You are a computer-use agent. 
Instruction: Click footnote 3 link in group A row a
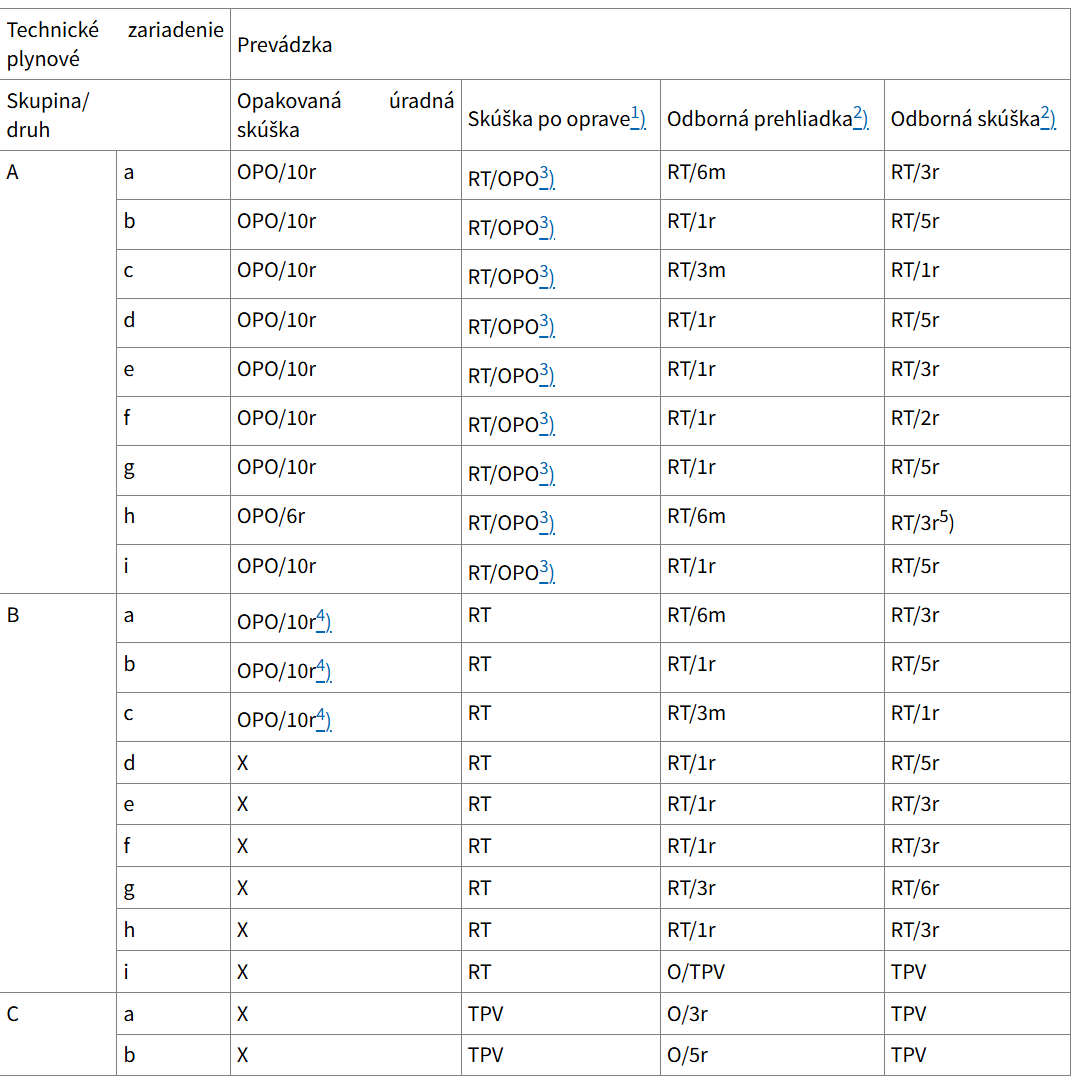coord(547,177)
